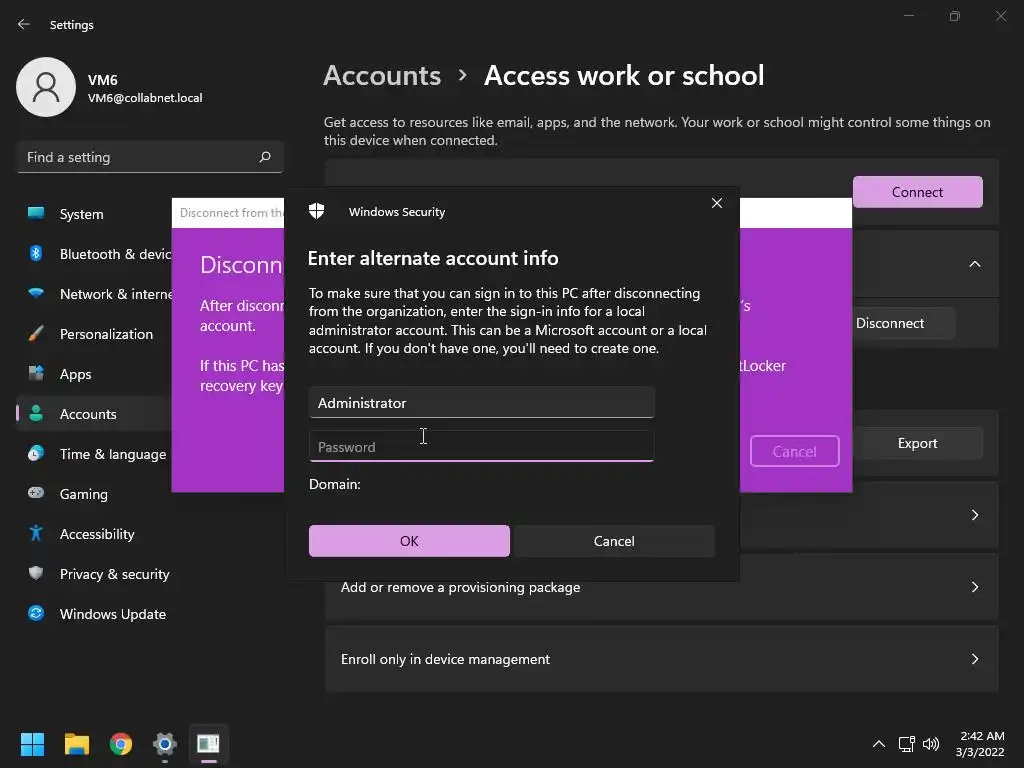Click the Password field
This screenshot has height=768, width=1024.
[482, 447]
